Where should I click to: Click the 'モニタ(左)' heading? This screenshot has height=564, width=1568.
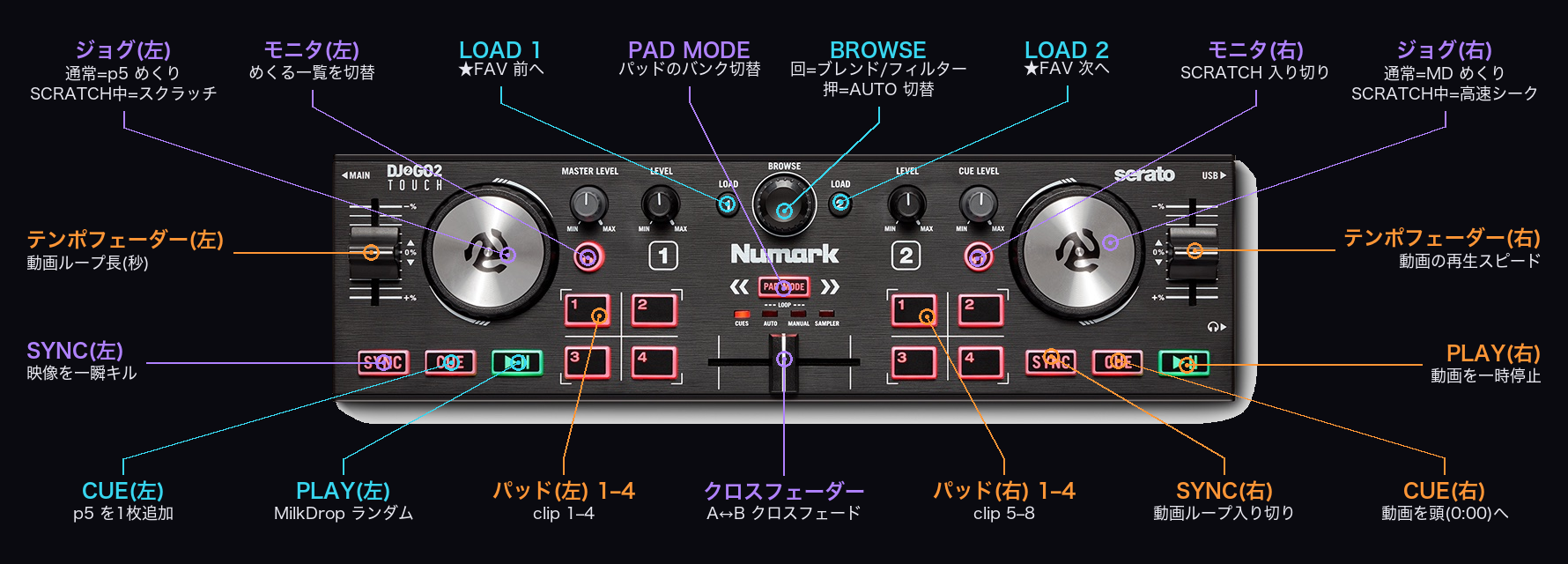point(312,50)
